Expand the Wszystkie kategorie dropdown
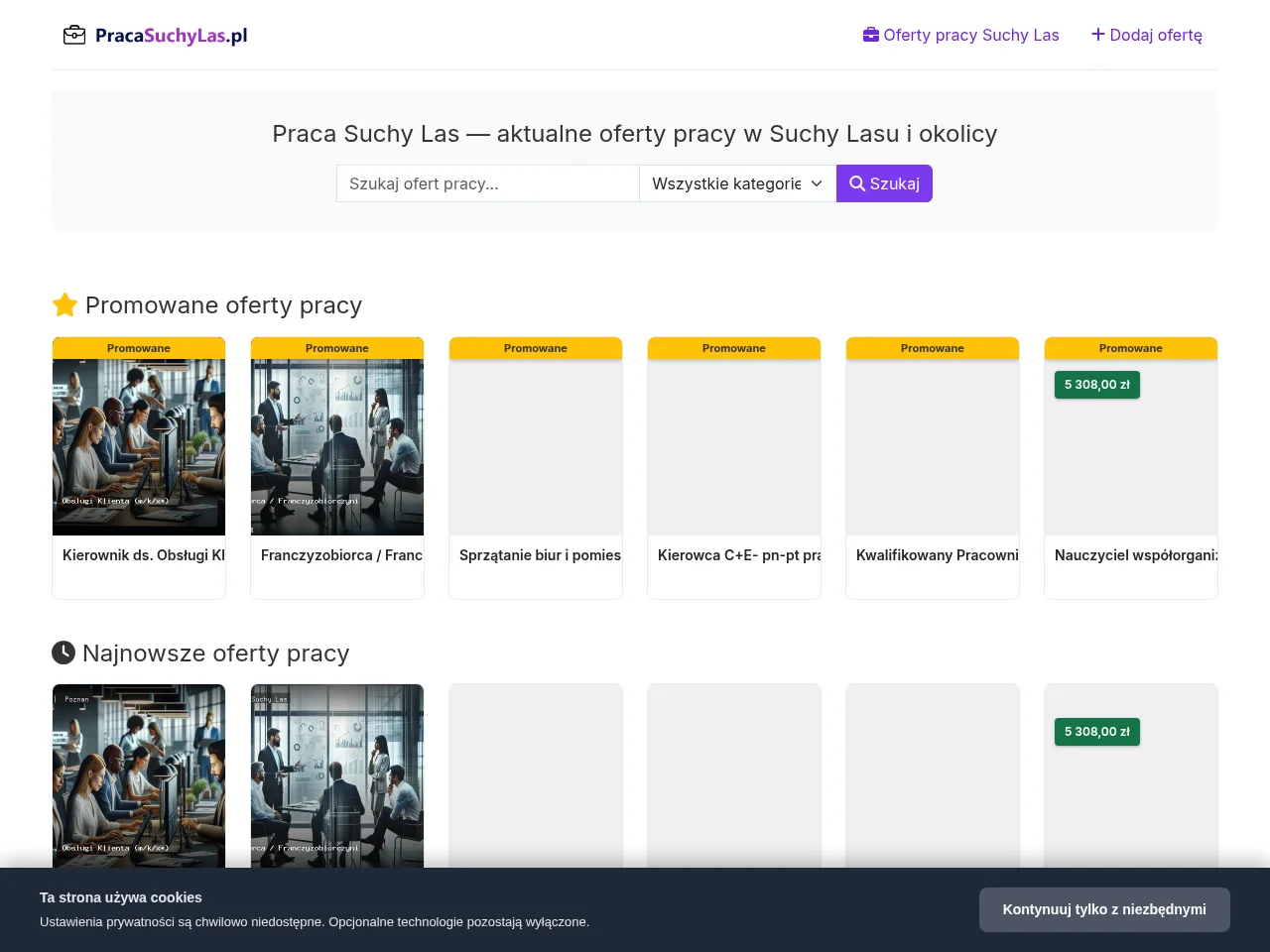Image resolution: width=1270 pixels, height=952 pixels. coord(738,183)
